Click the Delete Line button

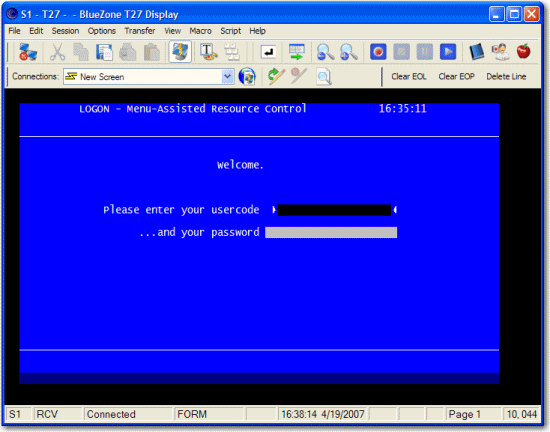point(506,76)
